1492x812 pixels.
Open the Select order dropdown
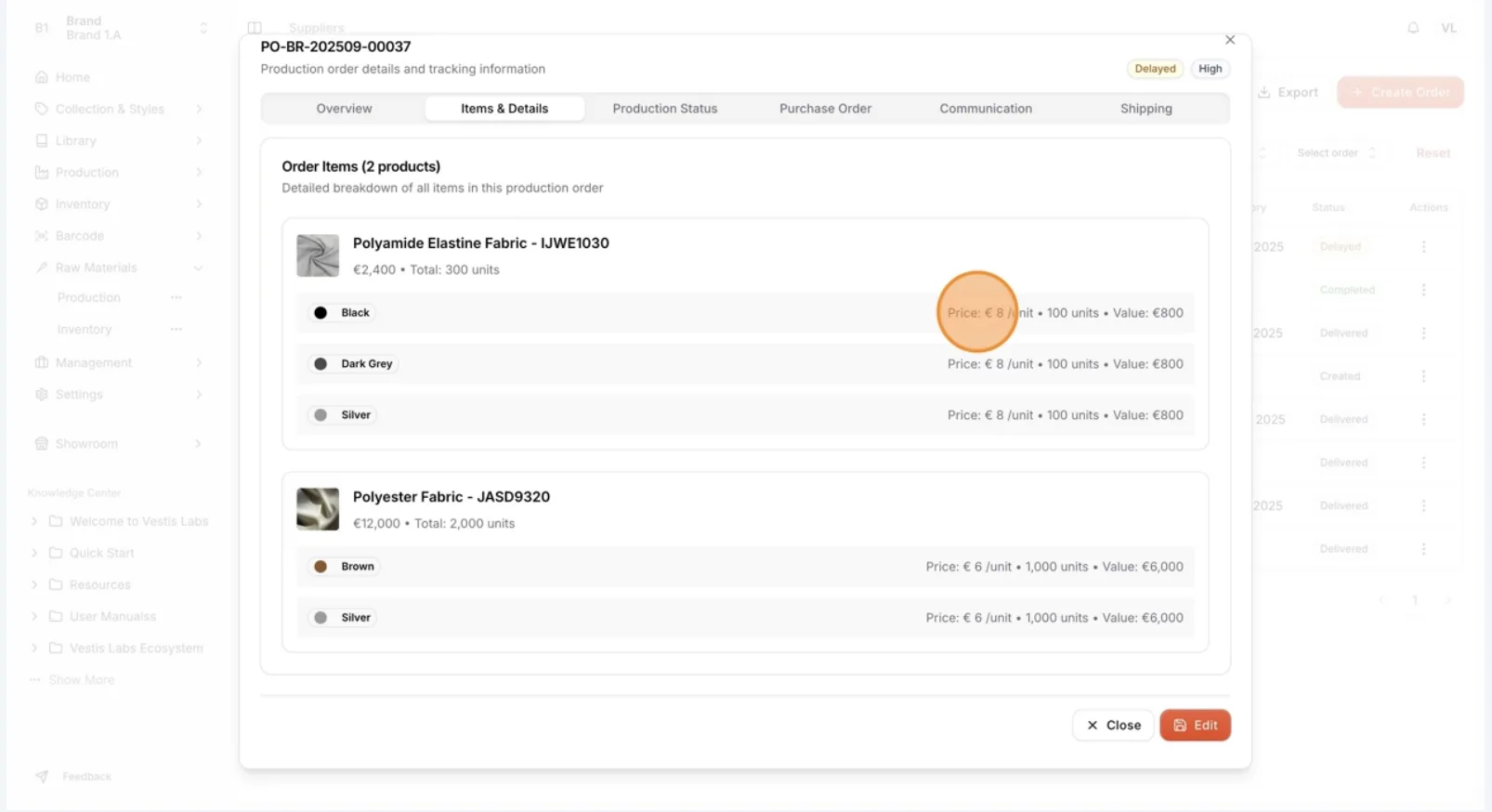click(x=1336, y=152)
